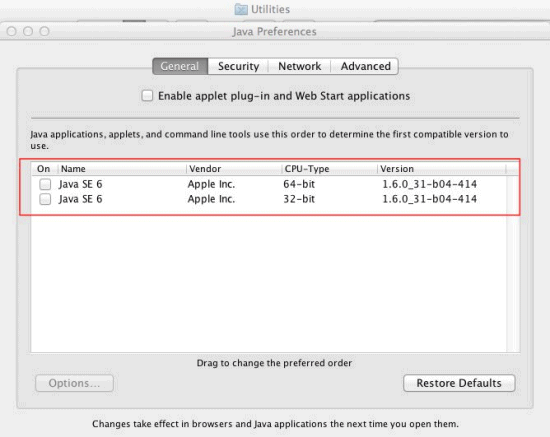Viewport: 550px width, 437px height.
Task: Click the Utilities folder icon in title
Action: click(241, 9)
